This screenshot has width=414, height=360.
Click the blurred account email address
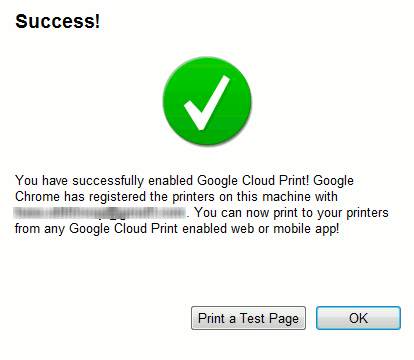coord(100,213)
